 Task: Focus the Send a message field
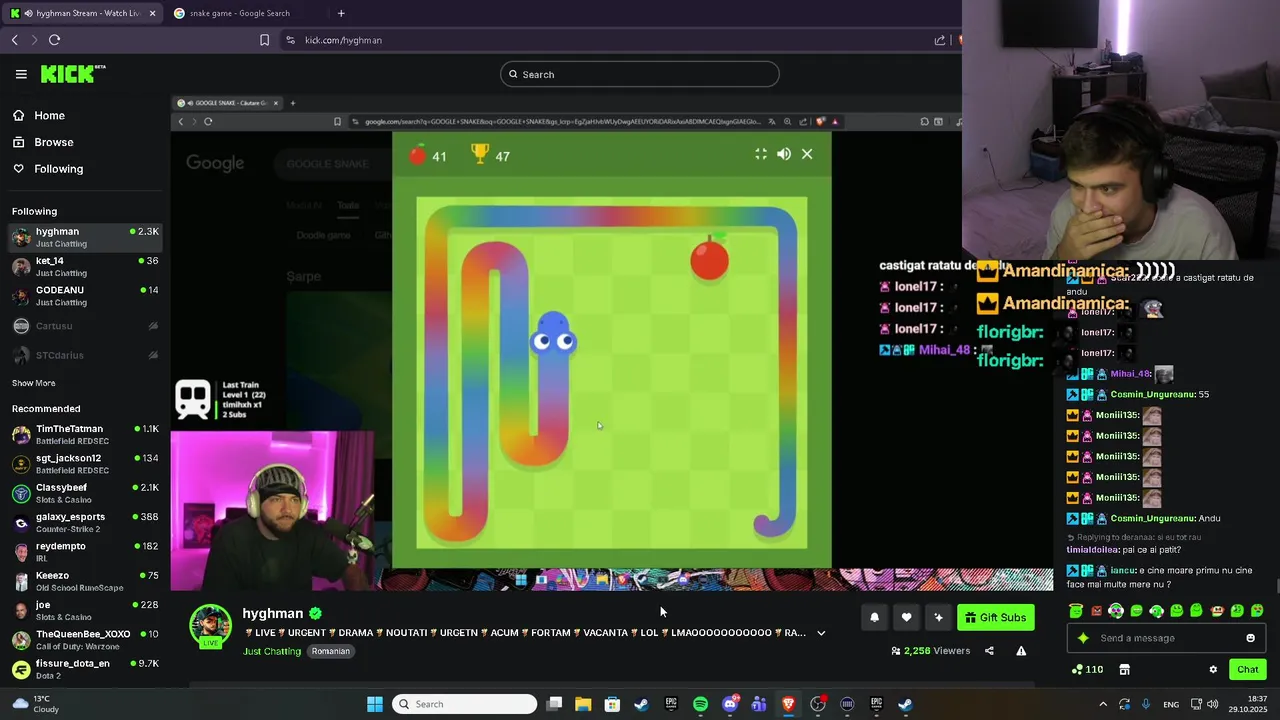(1167, 638)
